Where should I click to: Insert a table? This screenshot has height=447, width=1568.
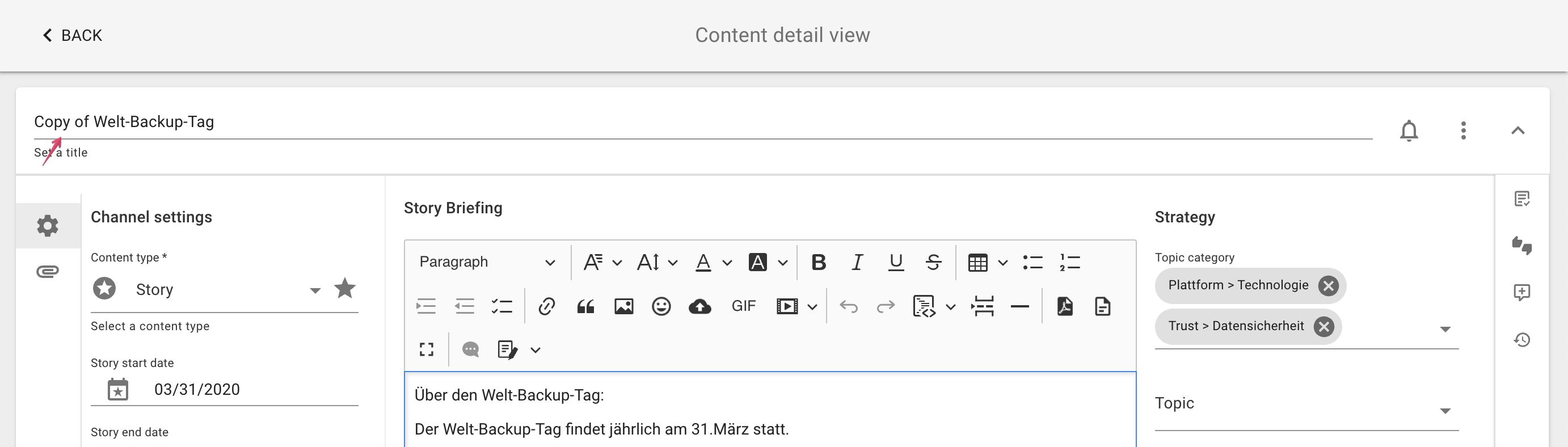(977, 263)
